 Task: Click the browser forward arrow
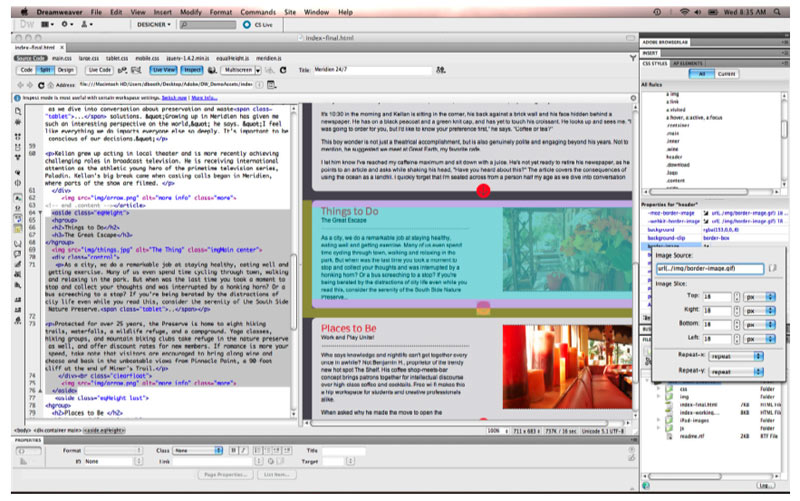click(x=30, y=85)
